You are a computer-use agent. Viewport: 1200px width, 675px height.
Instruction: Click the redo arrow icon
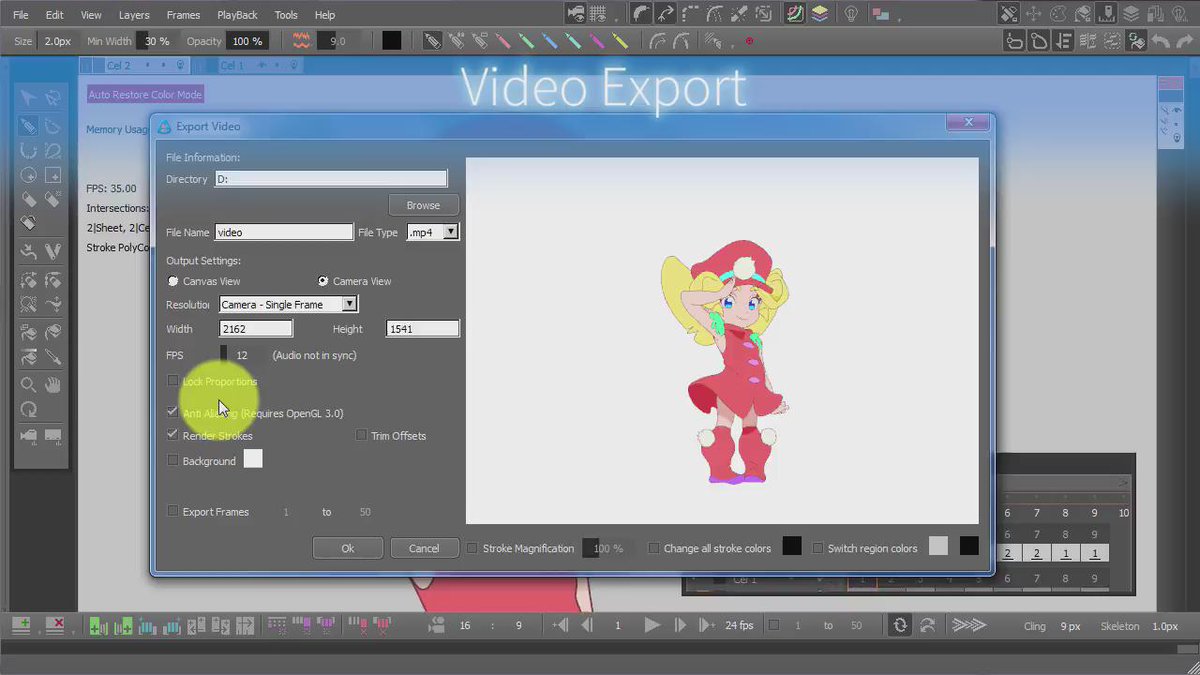(1185, 41)
